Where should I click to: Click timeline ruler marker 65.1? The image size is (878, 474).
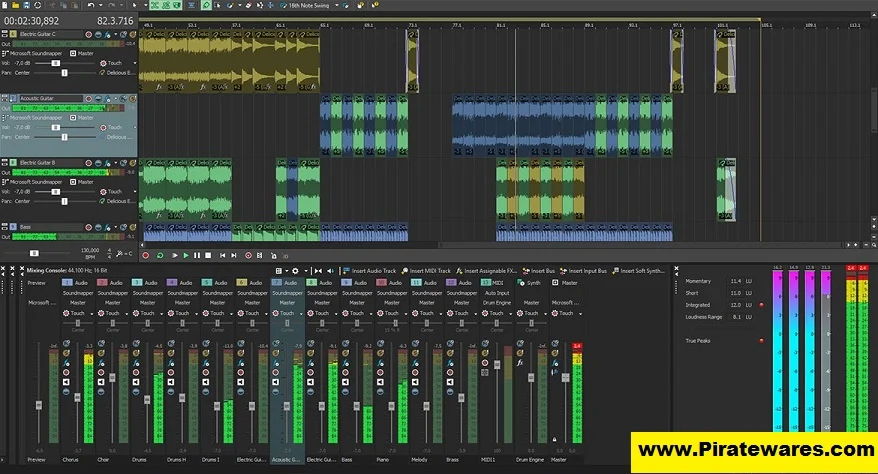click(x=325, y=25)
